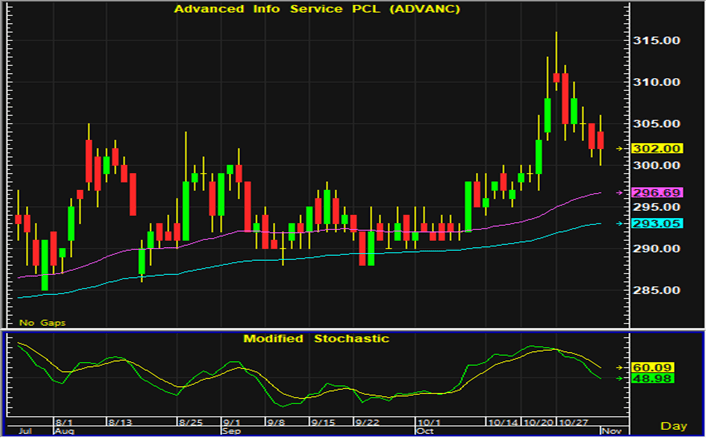707x438 pixels.
Task: Select the Sep month marker on date axis
Action: point(230,431)
